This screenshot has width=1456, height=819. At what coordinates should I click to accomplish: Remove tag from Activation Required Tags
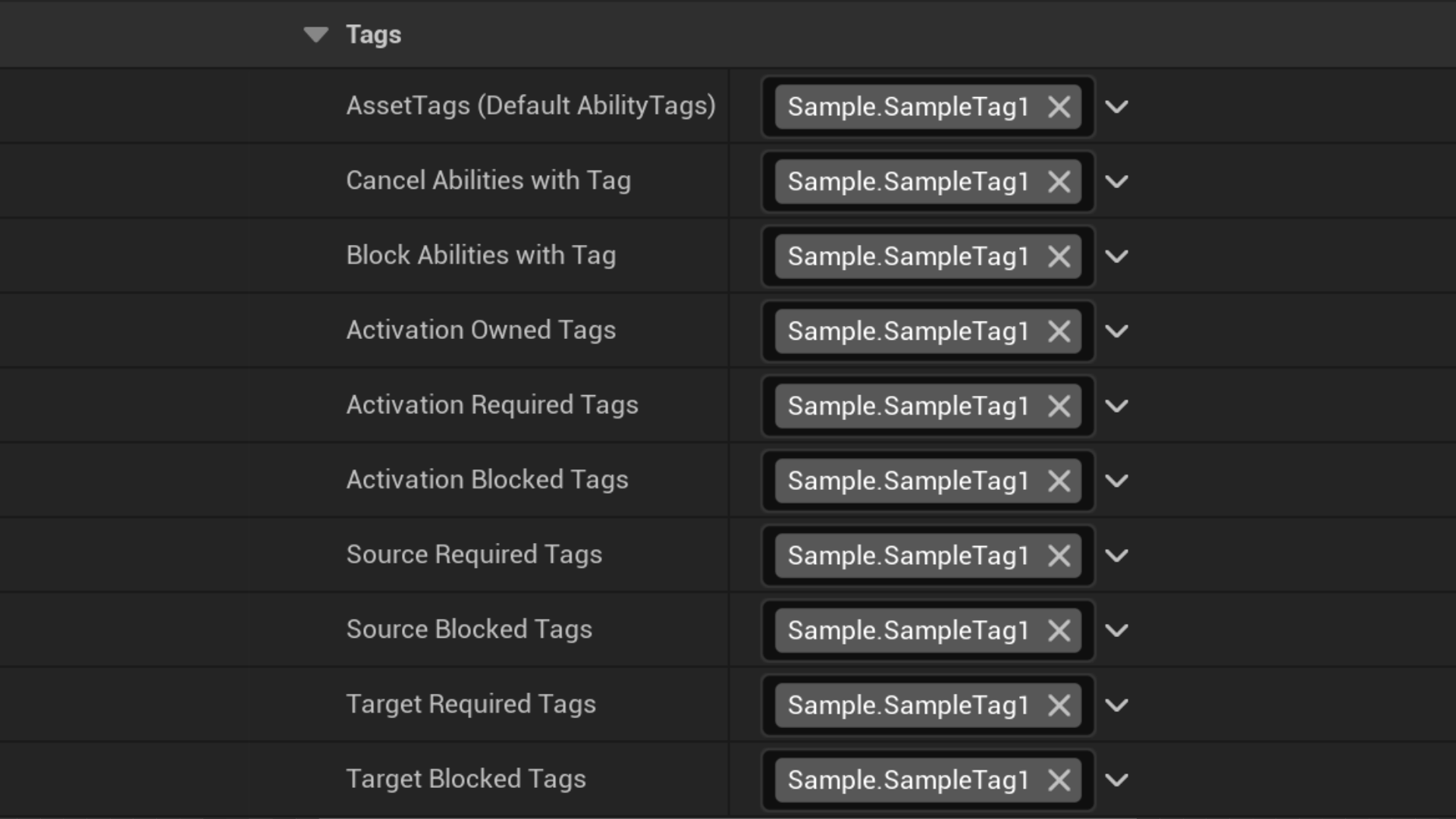point(1059,406)
